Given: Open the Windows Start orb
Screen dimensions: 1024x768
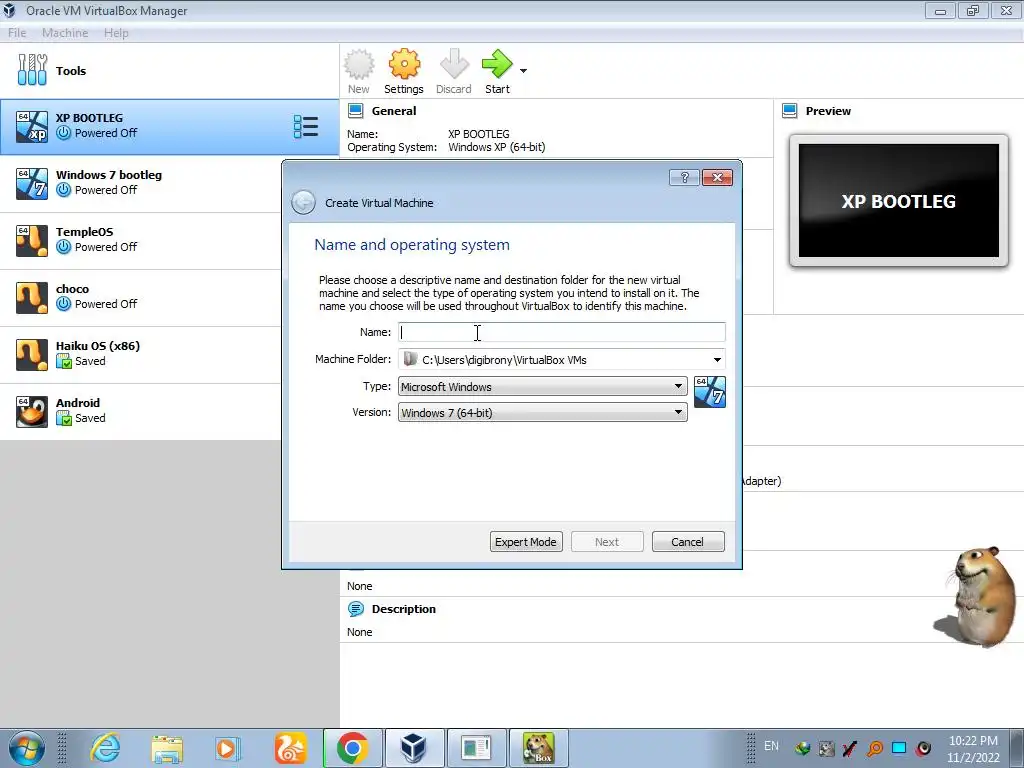Looking at the screenshot, I should 27,748.
